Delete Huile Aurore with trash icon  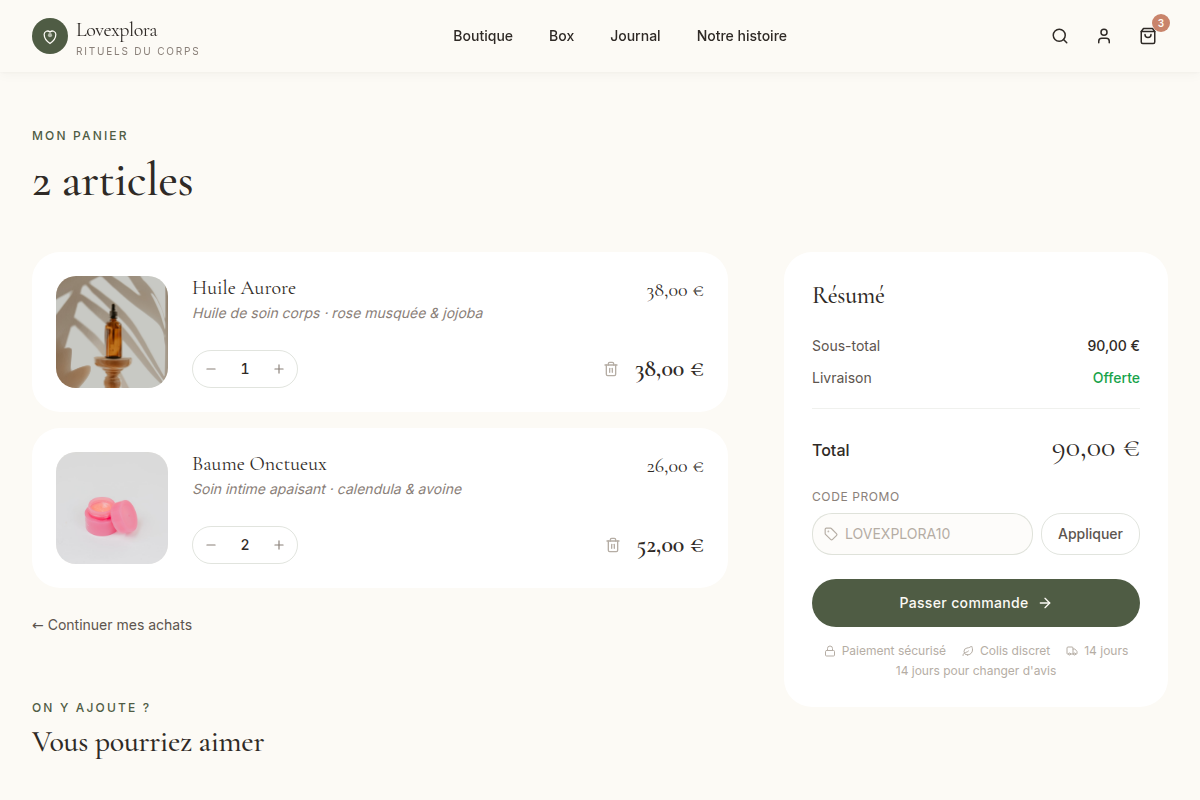611,369
